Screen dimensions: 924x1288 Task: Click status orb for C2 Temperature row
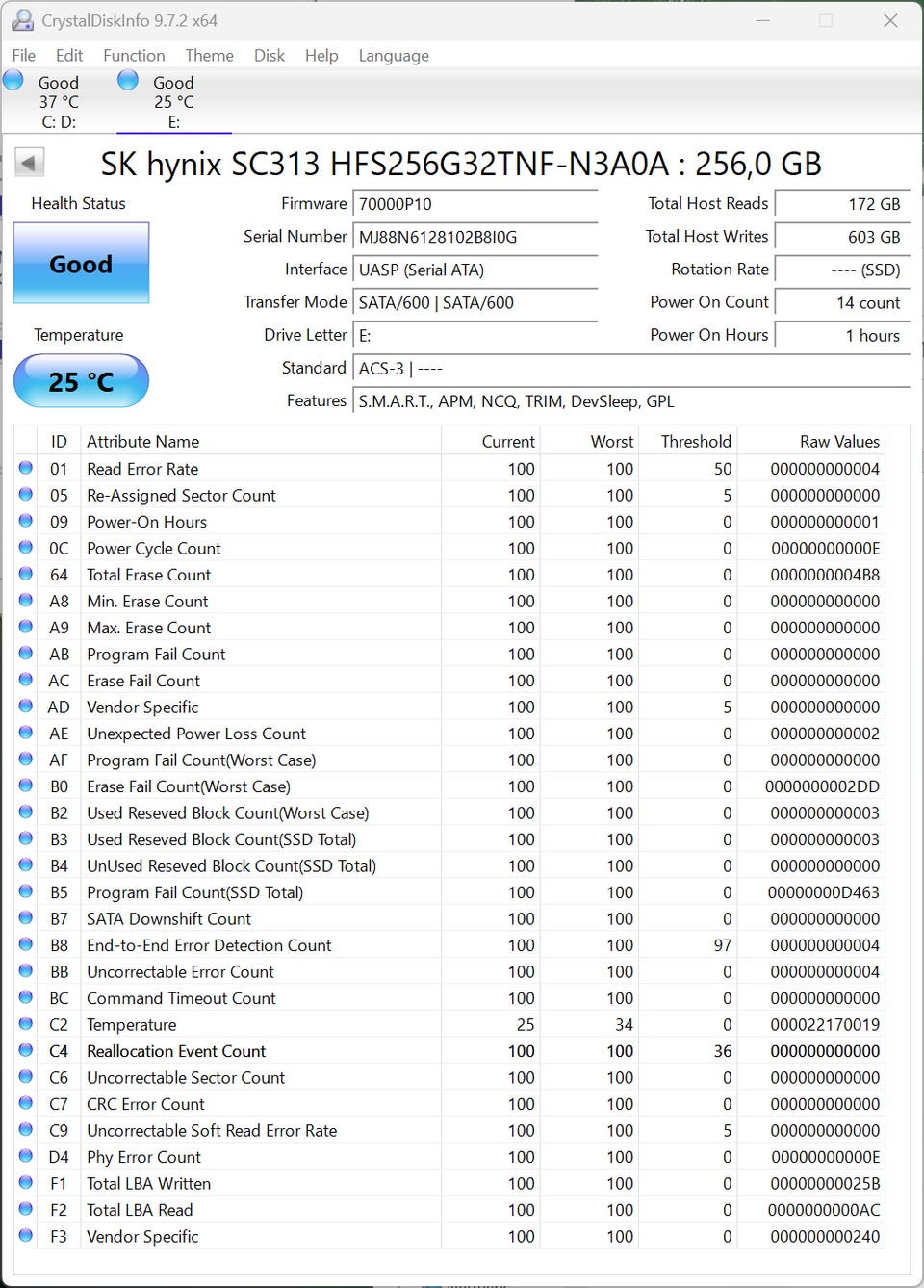click(x=26, y=1023)
